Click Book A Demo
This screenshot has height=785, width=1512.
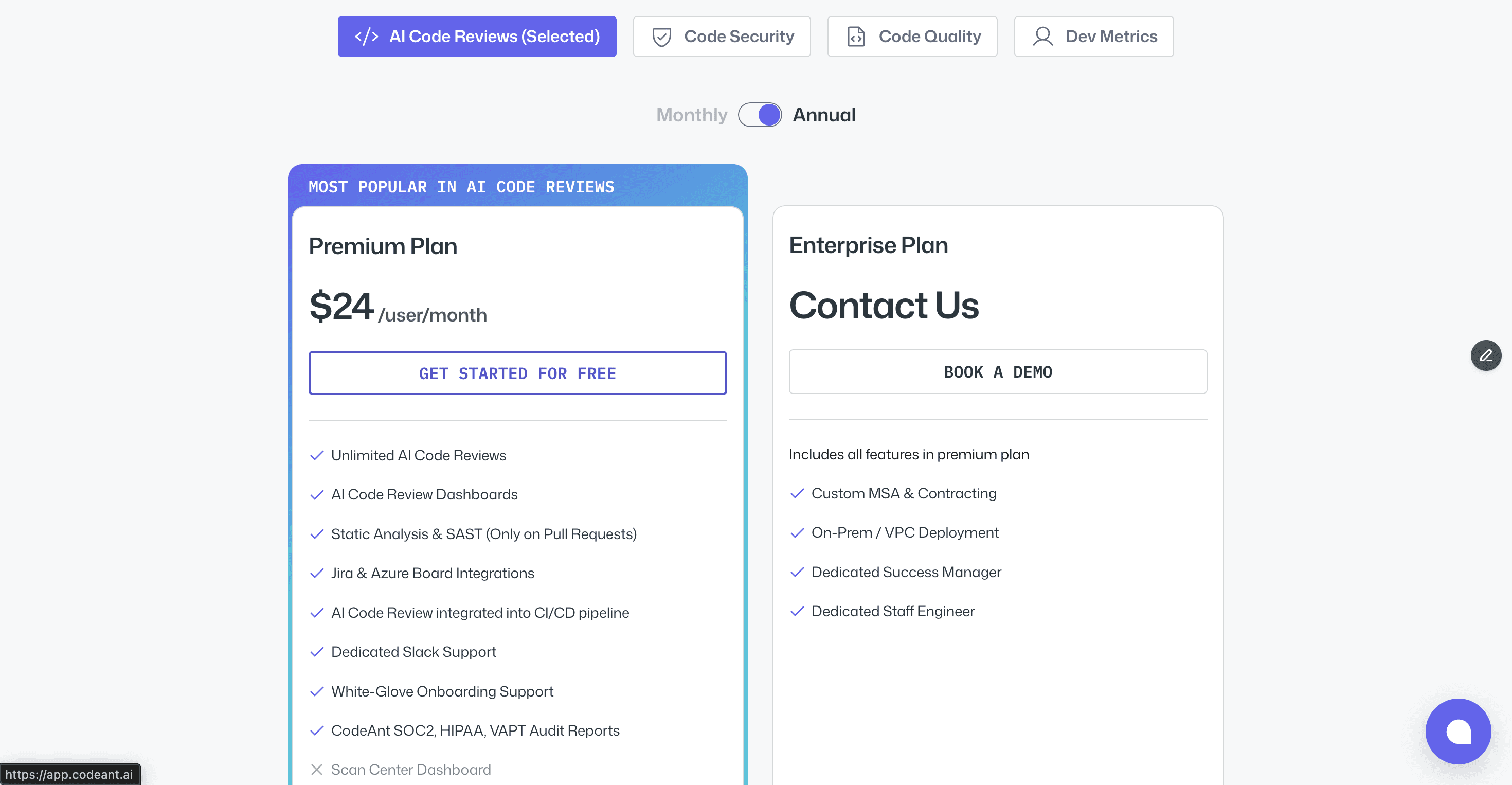[998, 371]
